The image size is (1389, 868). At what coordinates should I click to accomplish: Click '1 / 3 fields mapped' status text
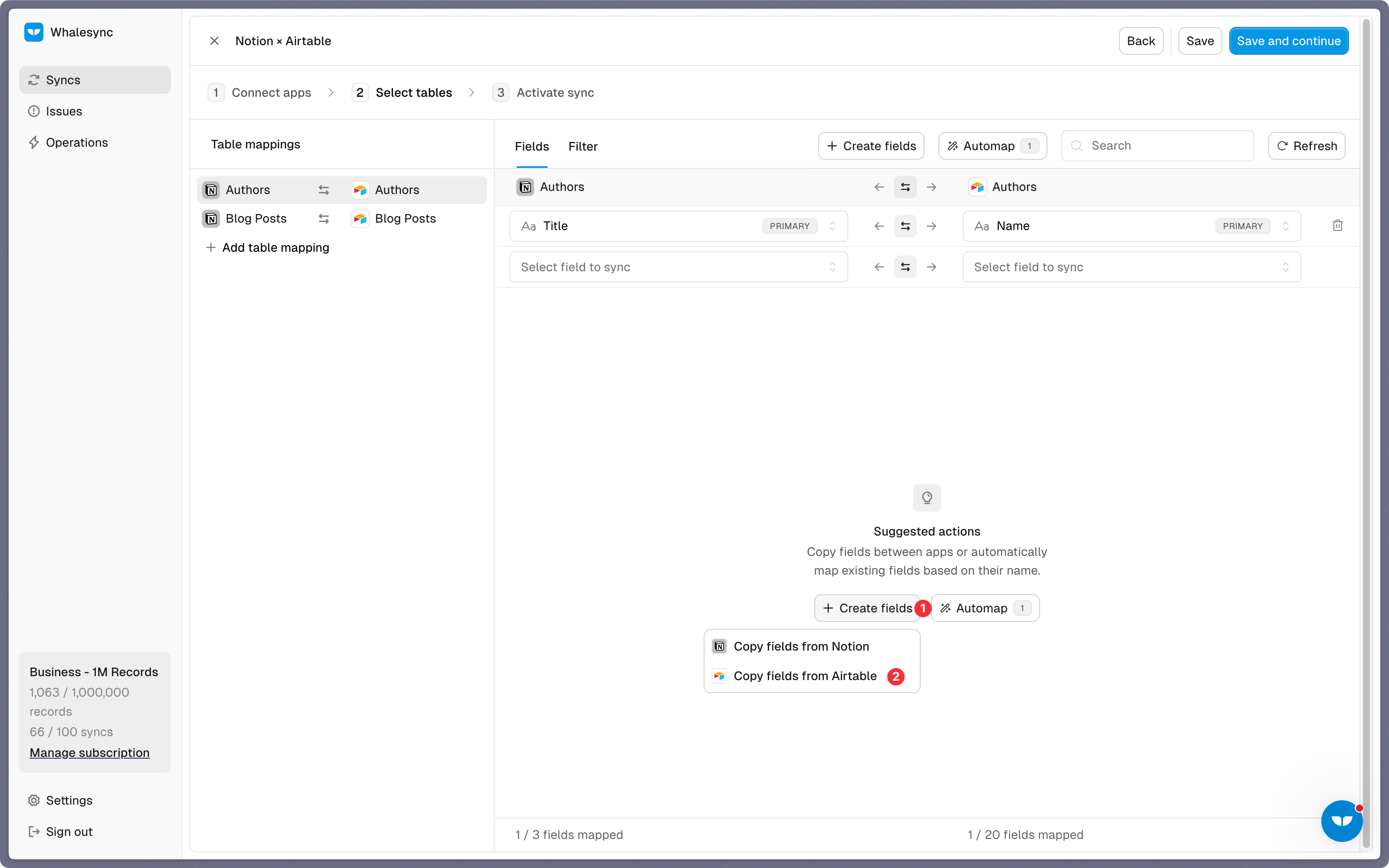[569, 835]
